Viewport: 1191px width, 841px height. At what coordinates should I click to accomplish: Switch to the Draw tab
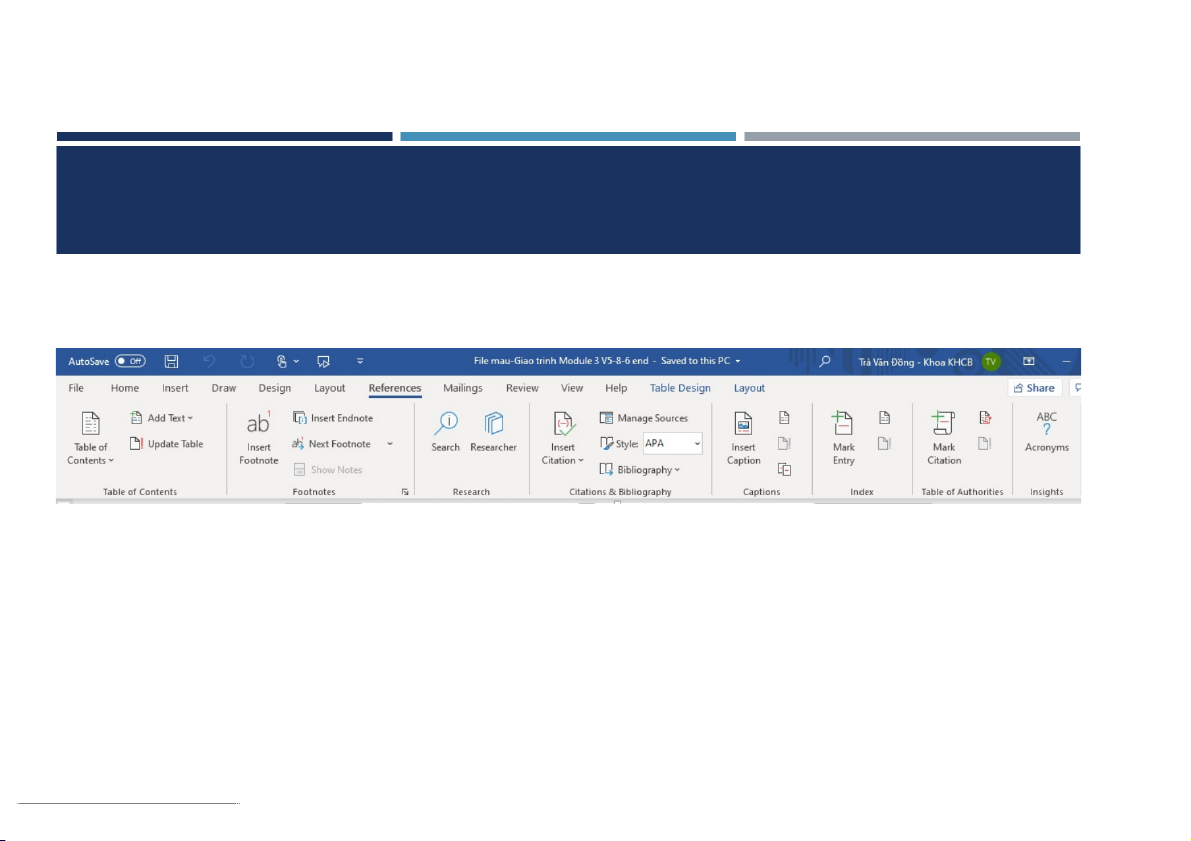point(223,388)
